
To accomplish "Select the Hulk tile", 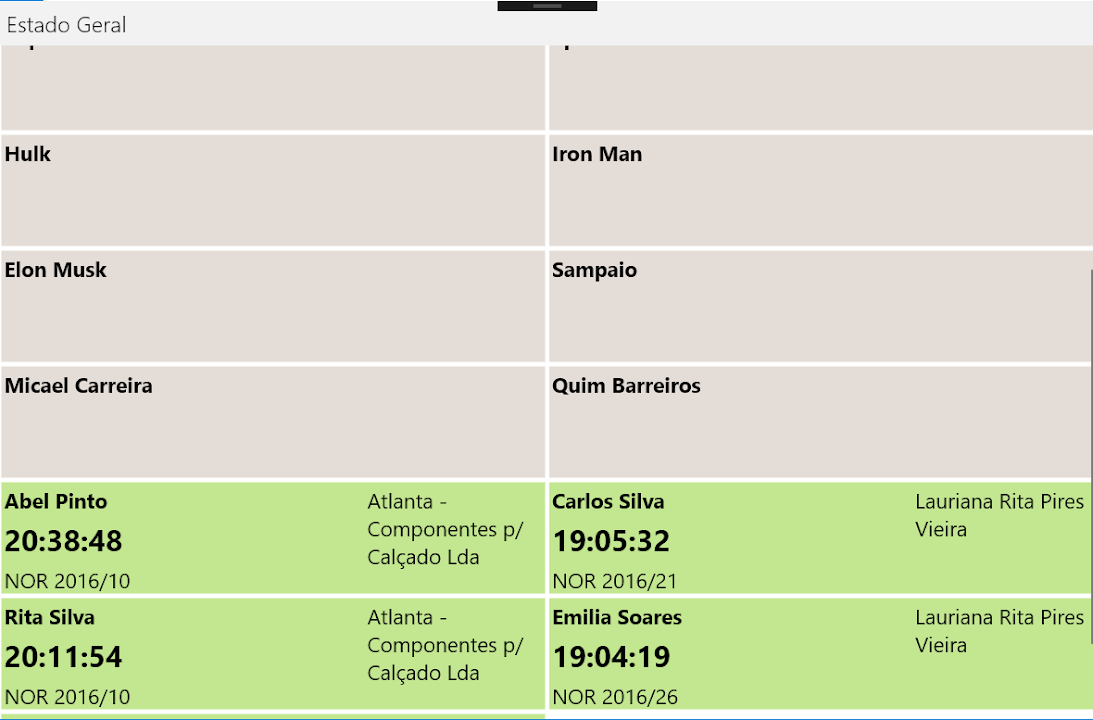I will coord(273,190).
